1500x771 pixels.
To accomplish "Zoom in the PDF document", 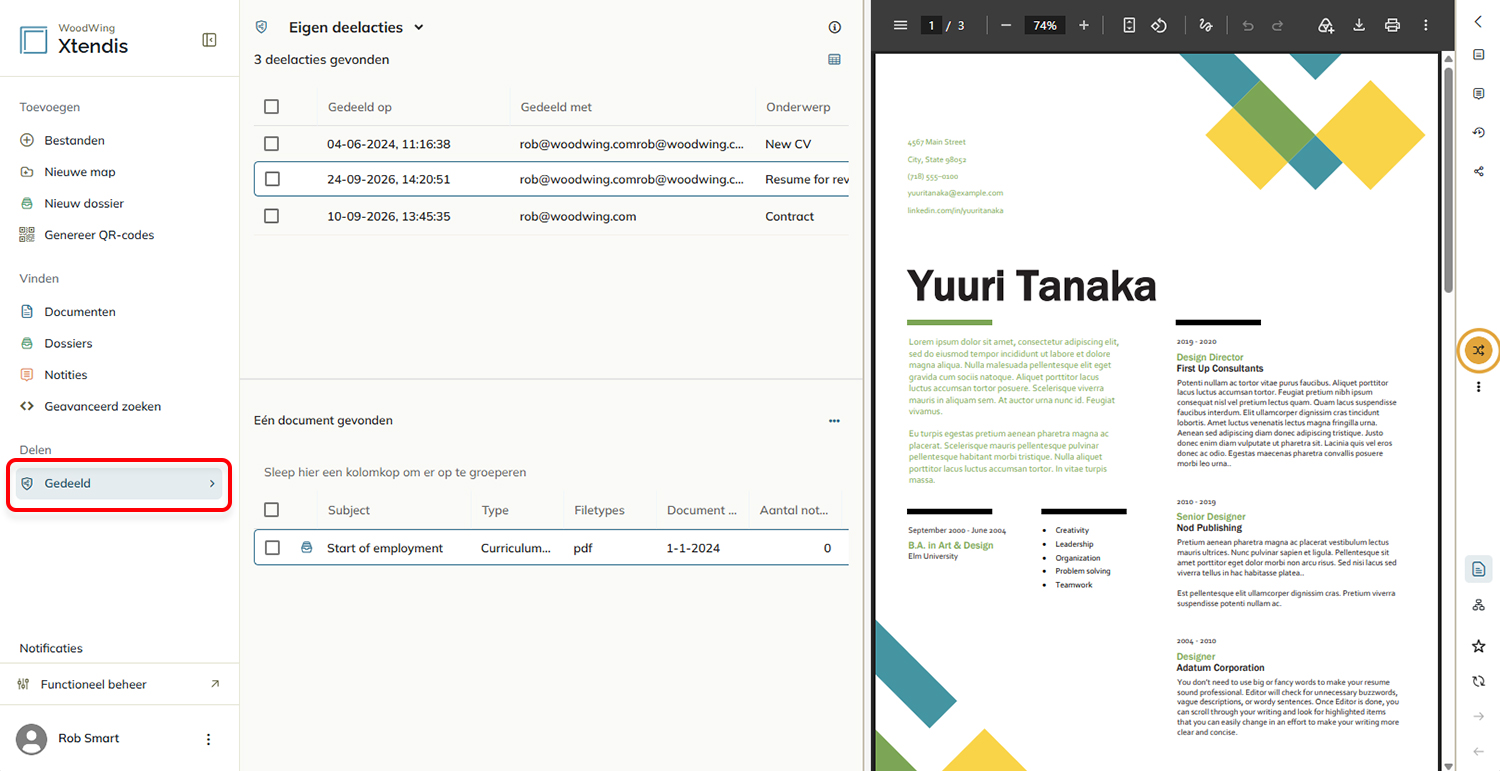I will [x=1084, y=25].
